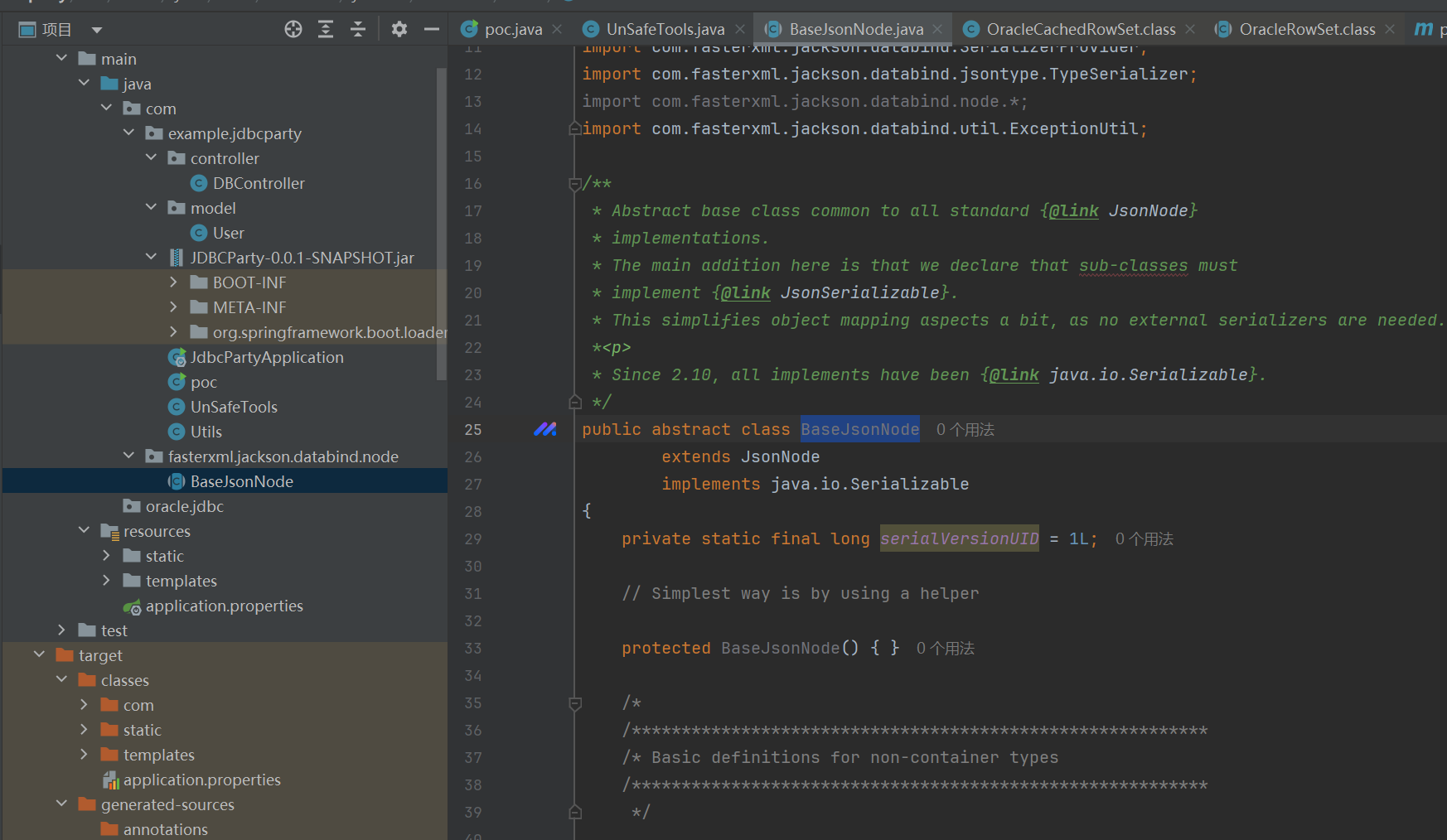Collapse the target folder
Viewport: 1447px width, 840px height.
[39, 654]
